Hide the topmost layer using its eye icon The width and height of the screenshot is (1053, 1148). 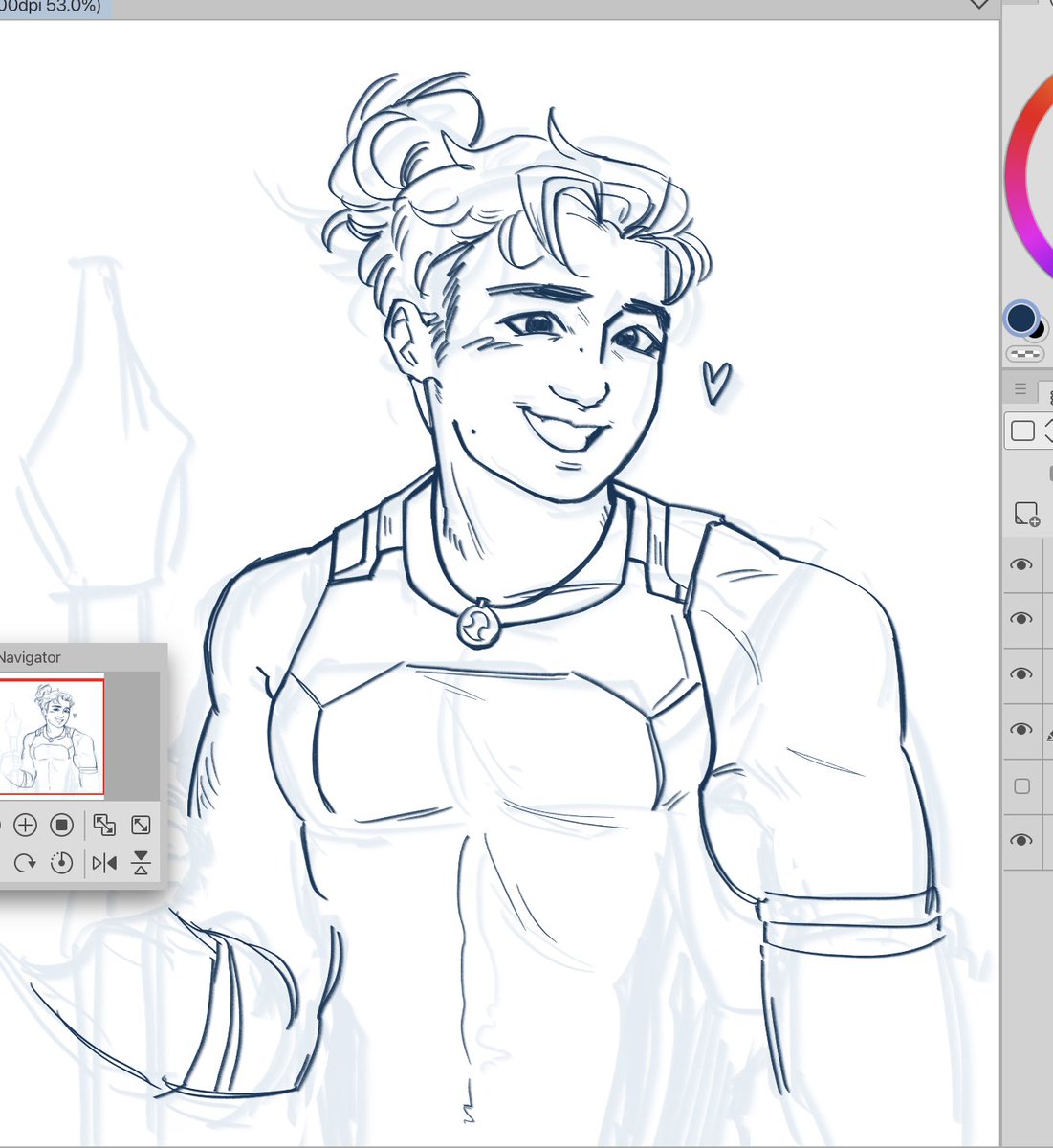tap(1021, 564)
